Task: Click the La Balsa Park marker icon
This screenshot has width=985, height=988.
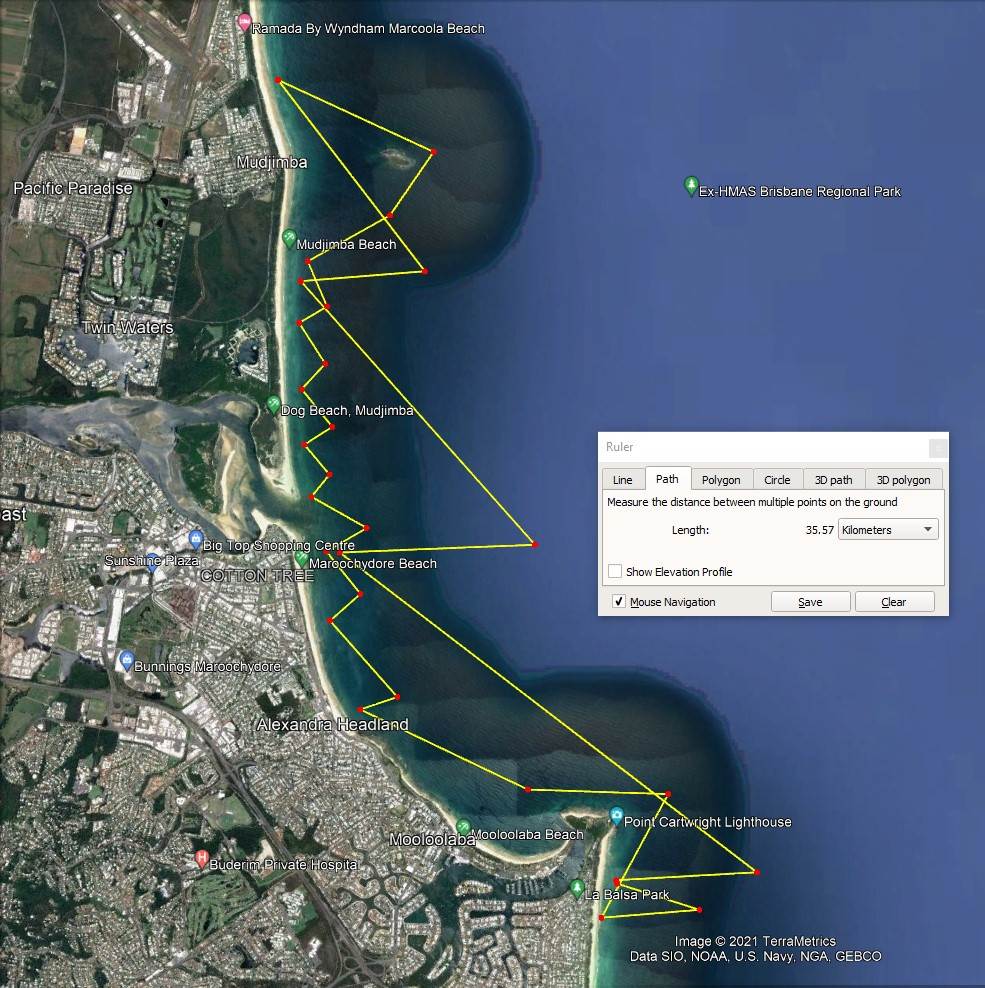Action: 577,888
